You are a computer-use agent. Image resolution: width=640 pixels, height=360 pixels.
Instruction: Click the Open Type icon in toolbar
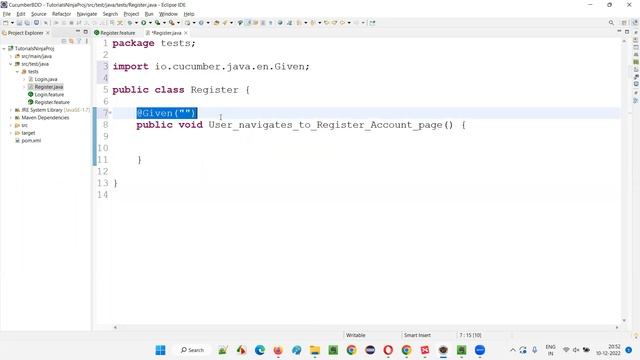point(217,23)
